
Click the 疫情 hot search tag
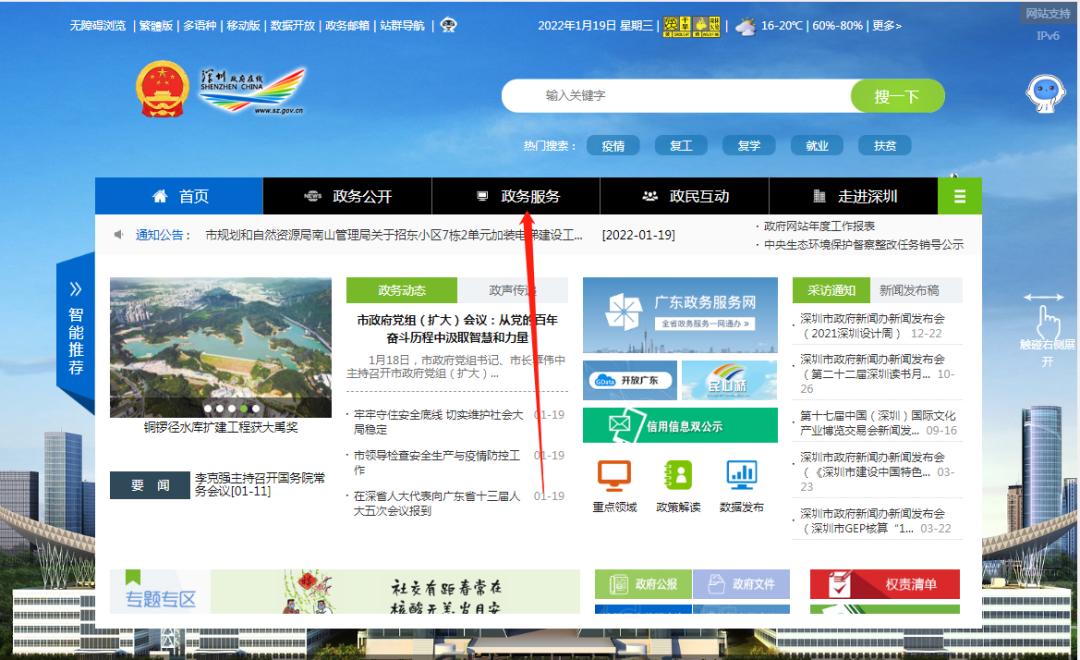coord(612,146)
